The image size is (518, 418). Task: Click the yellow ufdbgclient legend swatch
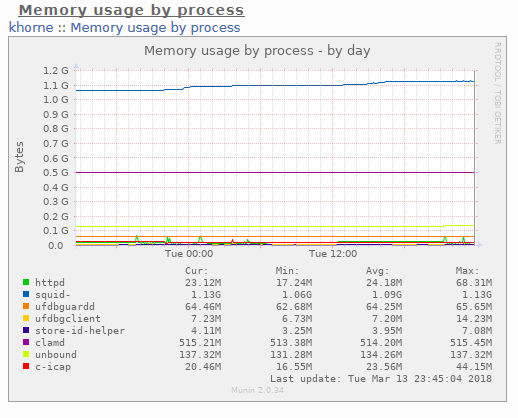point(26,318)
